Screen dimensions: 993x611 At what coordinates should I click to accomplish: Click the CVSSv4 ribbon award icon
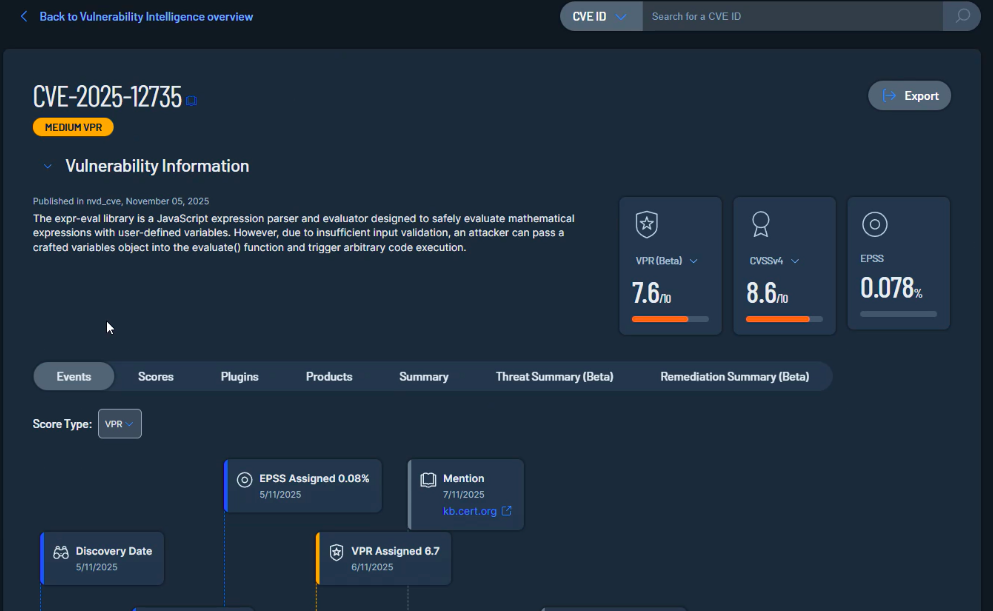click(x=760, y=225)
